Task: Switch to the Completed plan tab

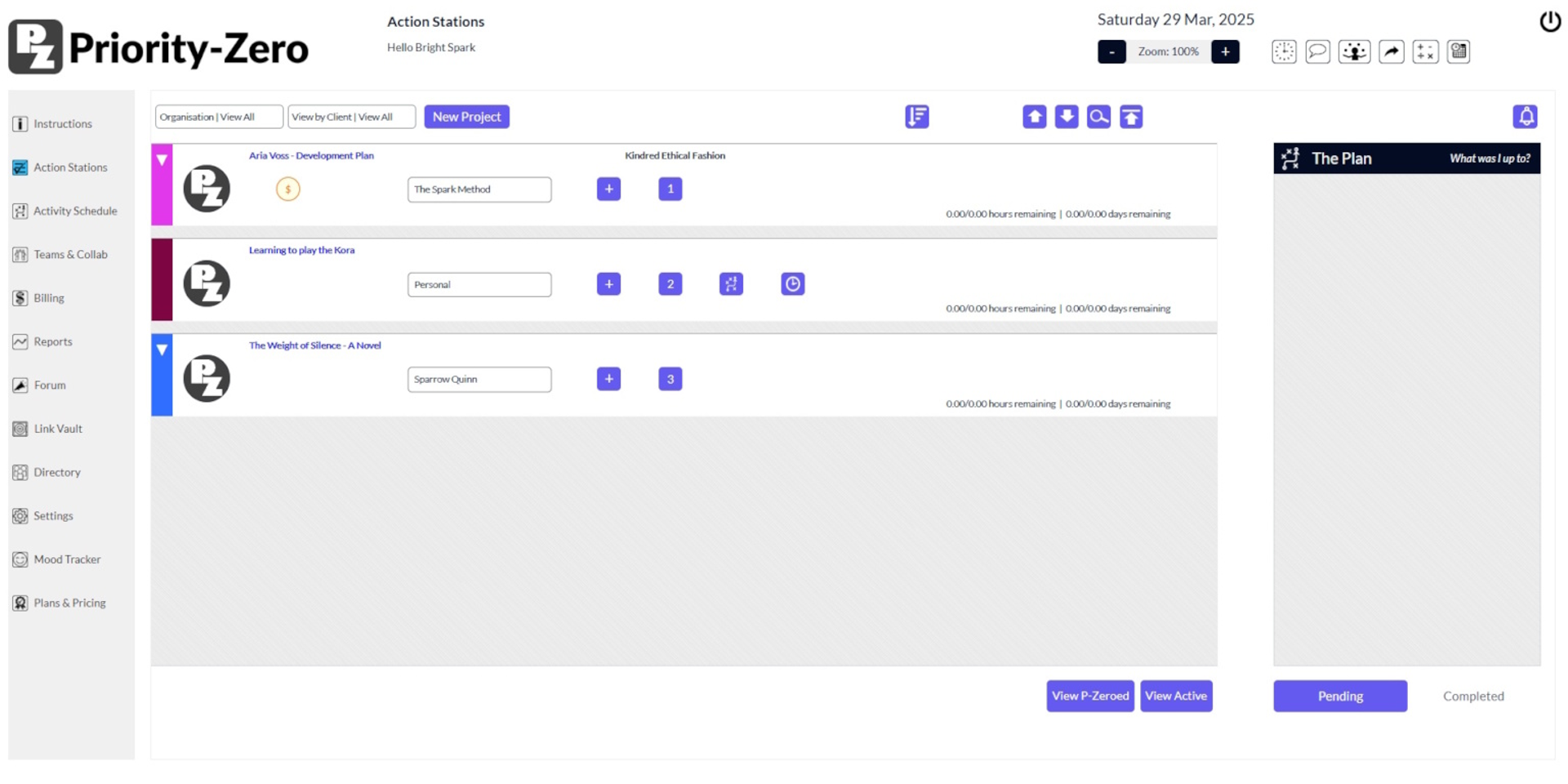Action: (1472, 696)
